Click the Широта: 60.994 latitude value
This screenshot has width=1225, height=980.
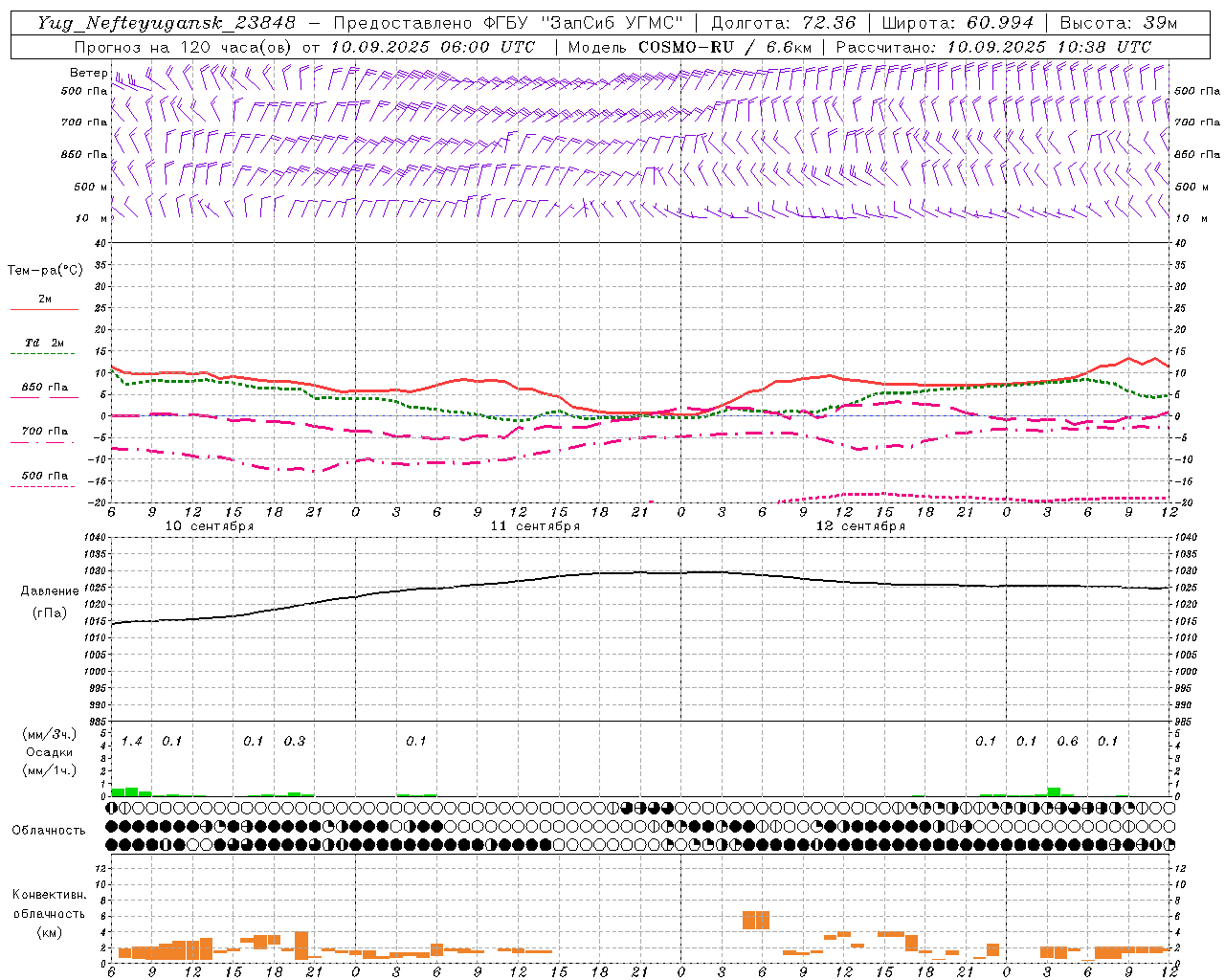tap(958, 23)
